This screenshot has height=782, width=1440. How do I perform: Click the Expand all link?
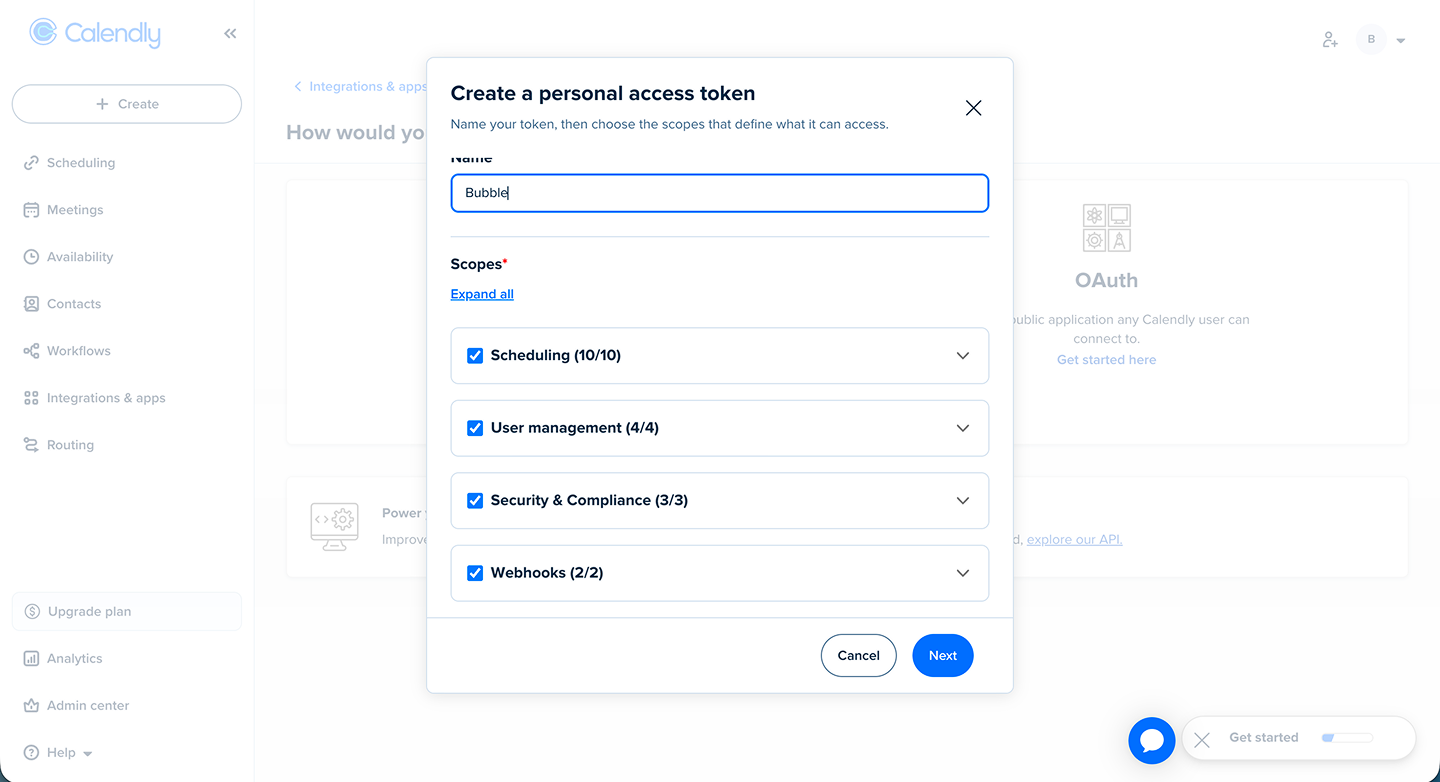482,294
